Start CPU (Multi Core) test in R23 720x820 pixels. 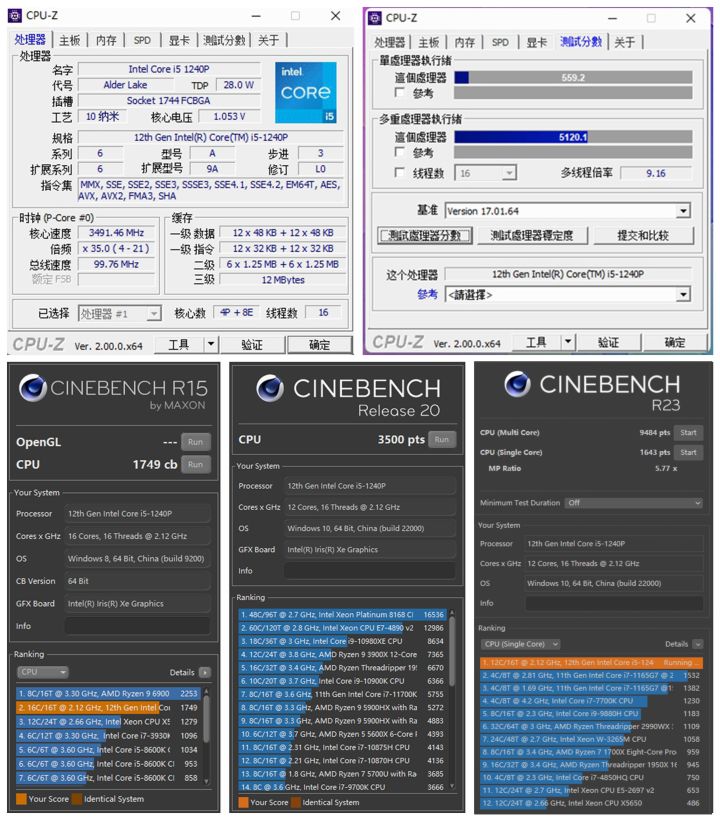(x=688, y=432)
